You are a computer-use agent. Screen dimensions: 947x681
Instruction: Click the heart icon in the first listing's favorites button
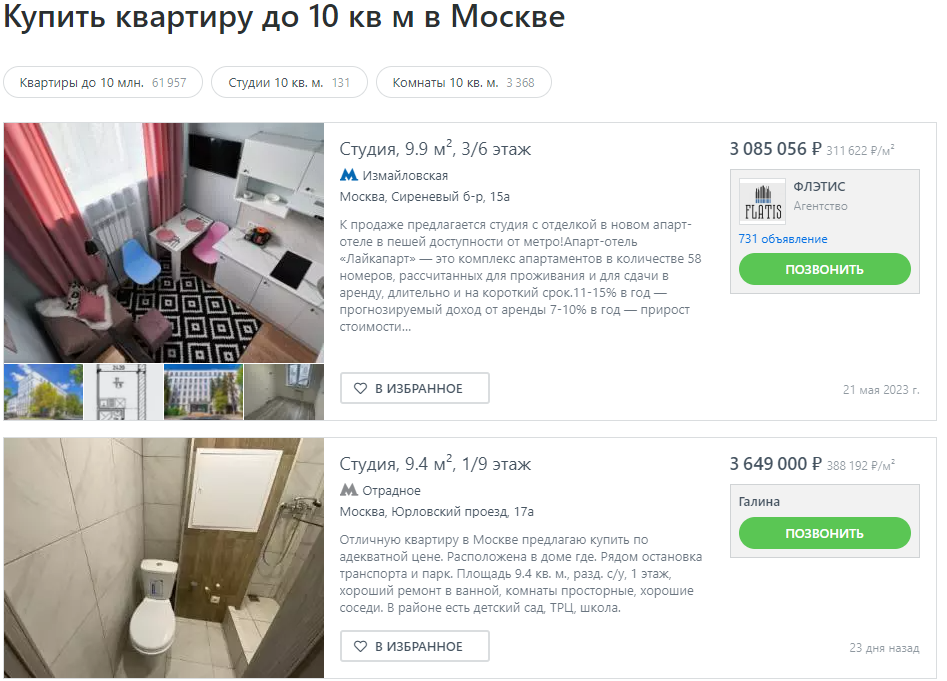(x=361, y=388)
